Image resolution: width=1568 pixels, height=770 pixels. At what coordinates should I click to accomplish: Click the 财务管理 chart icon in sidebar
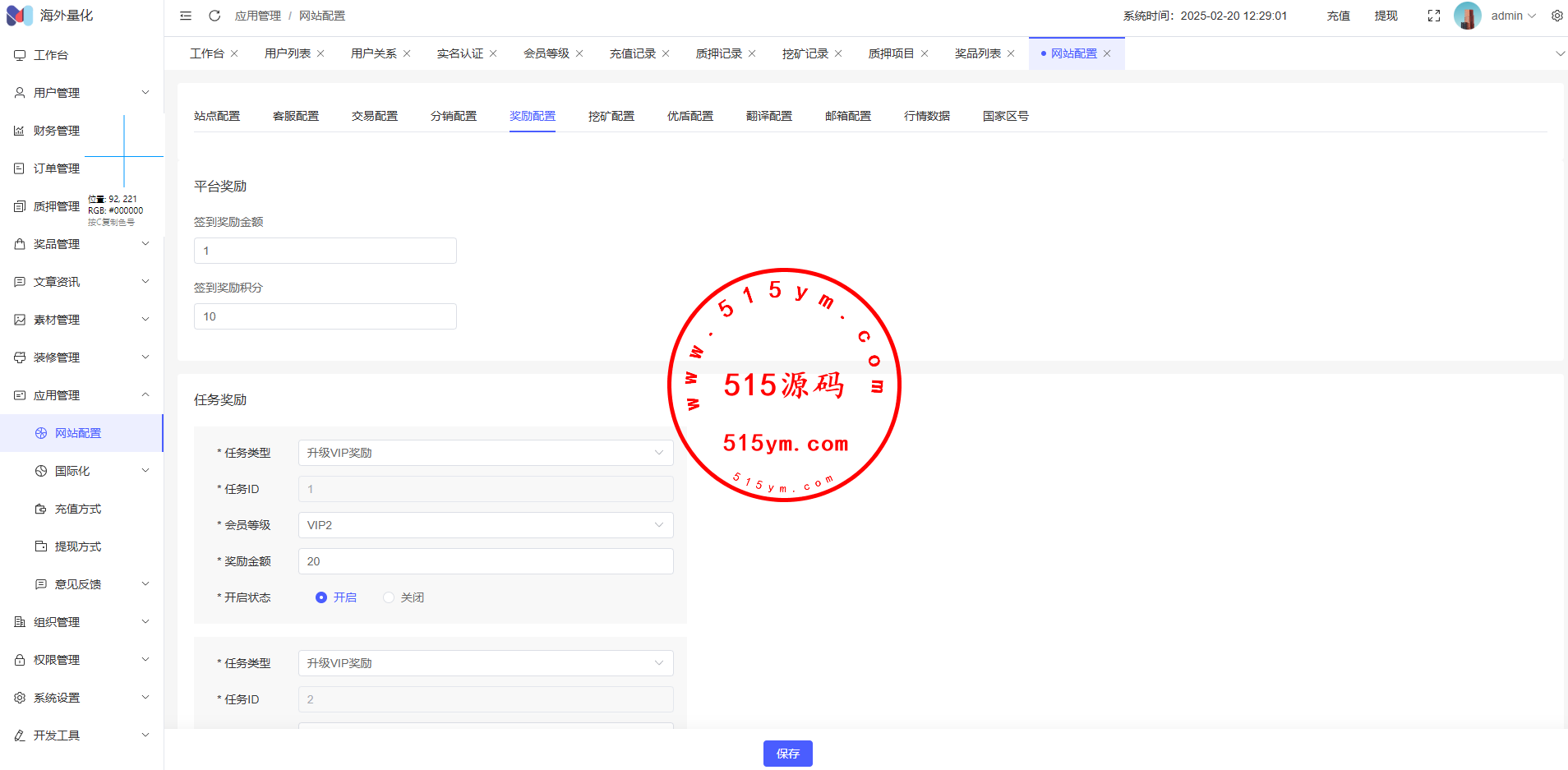[x=20, y=131]
